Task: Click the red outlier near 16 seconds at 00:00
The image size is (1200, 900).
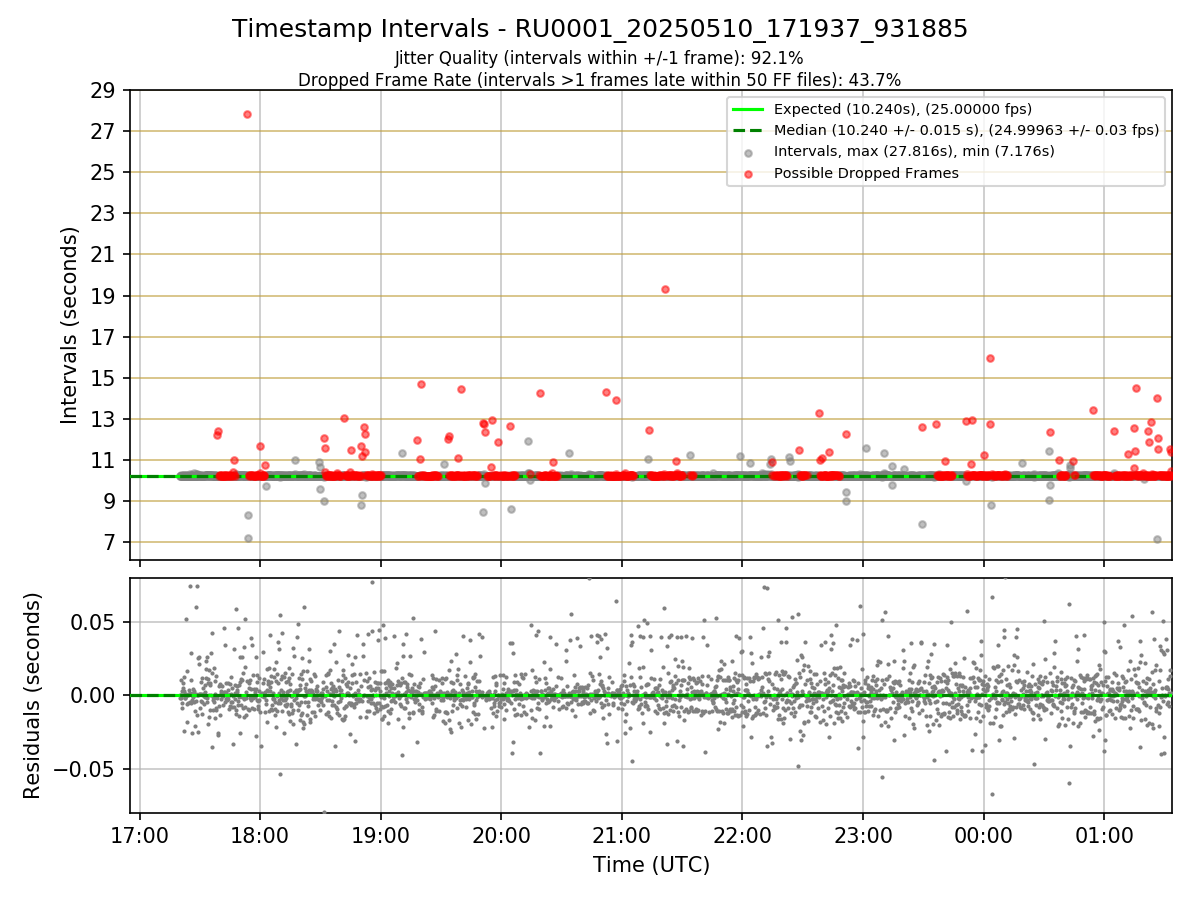Action: pos(990,358)
